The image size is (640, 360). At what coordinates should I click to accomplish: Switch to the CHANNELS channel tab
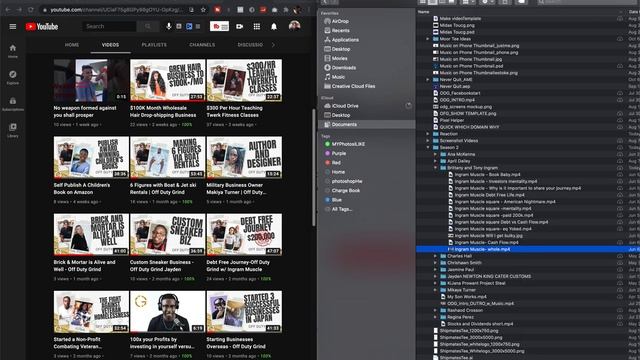[202, 45]
